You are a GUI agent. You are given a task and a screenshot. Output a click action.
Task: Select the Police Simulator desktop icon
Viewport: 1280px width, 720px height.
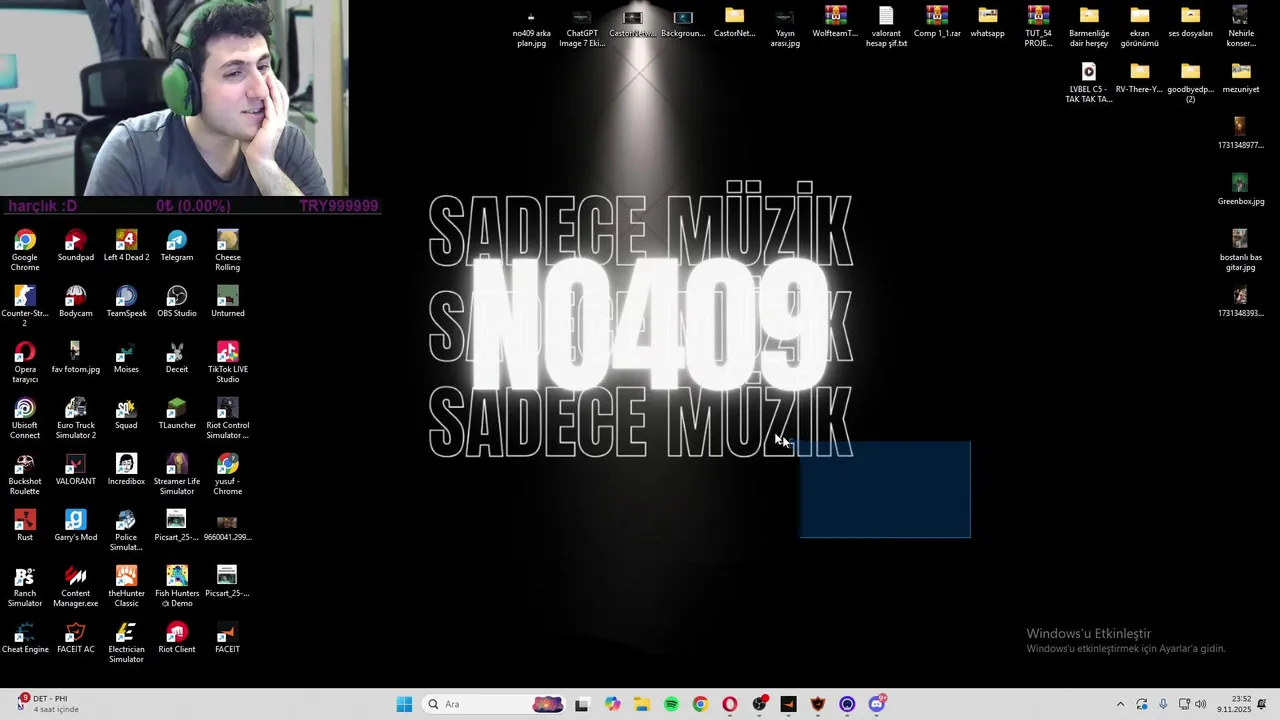[x=126, y=530]
